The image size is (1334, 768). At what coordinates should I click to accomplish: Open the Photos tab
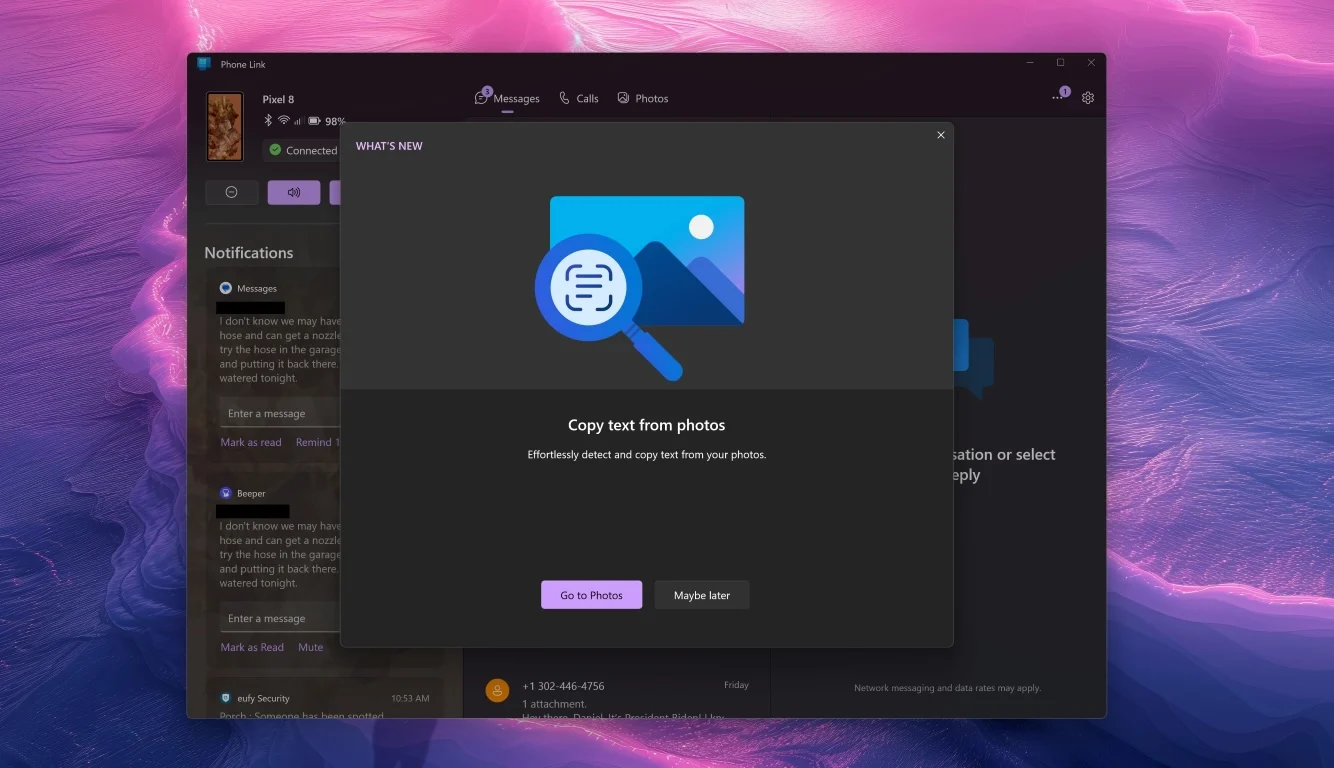click(642, 98)
